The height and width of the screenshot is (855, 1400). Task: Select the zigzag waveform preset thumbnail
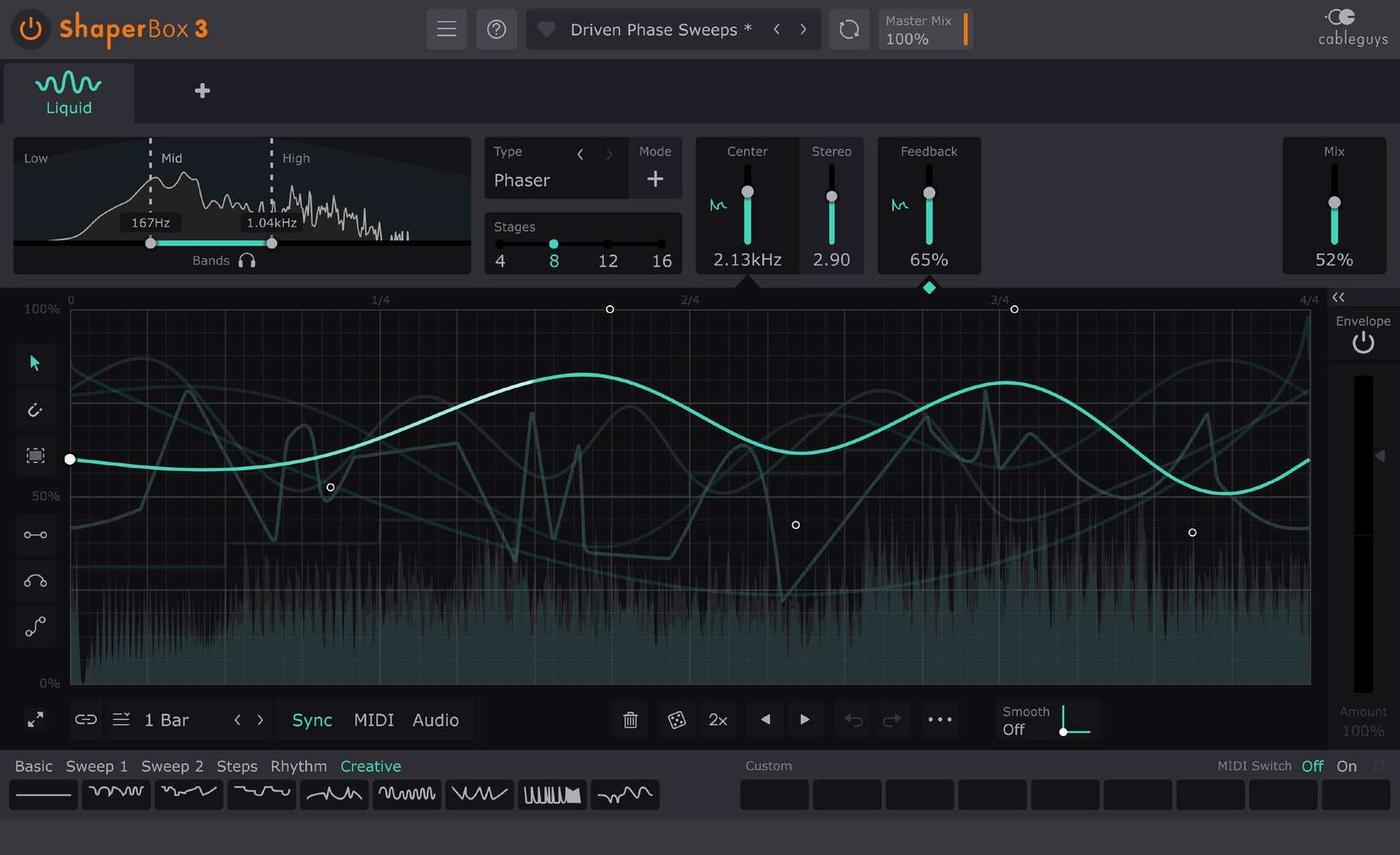coord(479,794)
